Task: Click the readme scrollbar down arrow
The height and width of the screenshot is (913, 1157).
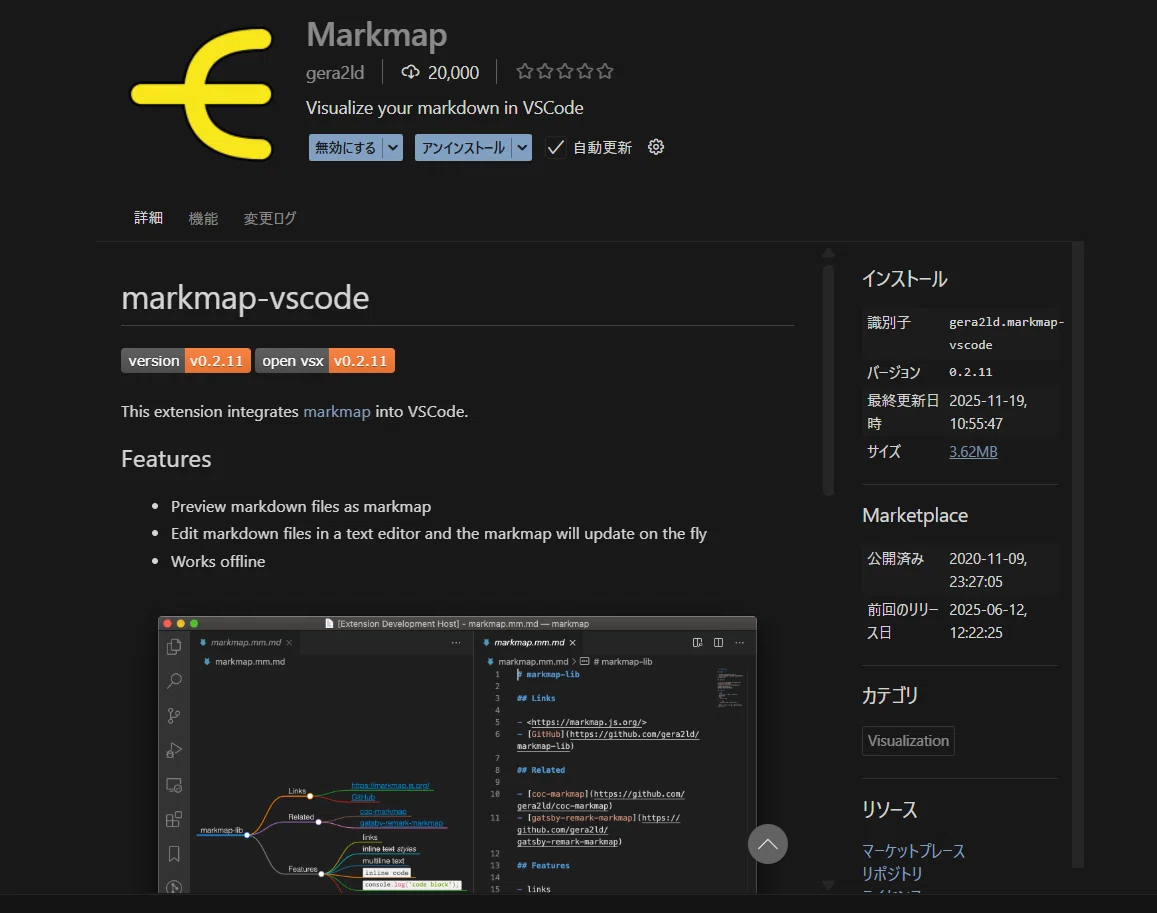Action: (829, 884)
